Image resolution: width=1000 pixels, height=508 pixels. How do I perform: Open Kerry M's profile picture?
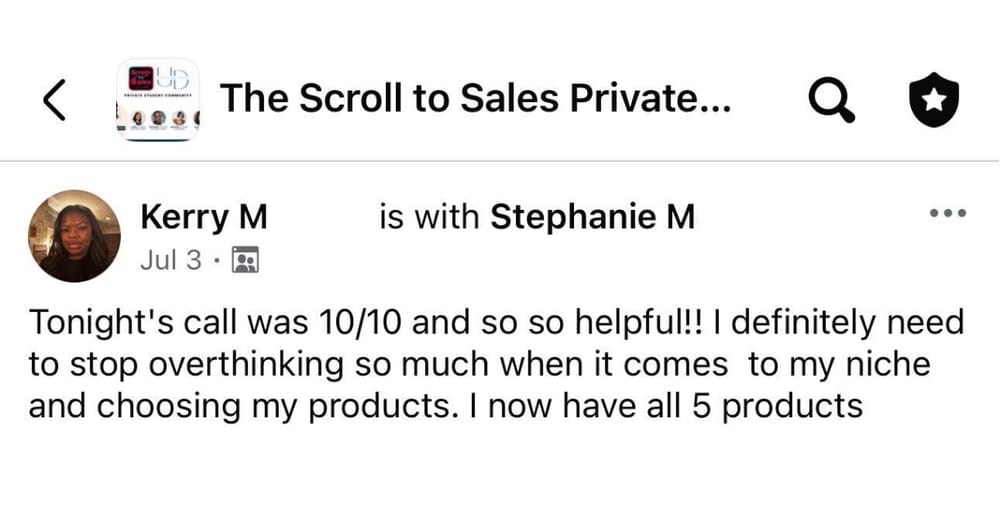coord(74,236)
